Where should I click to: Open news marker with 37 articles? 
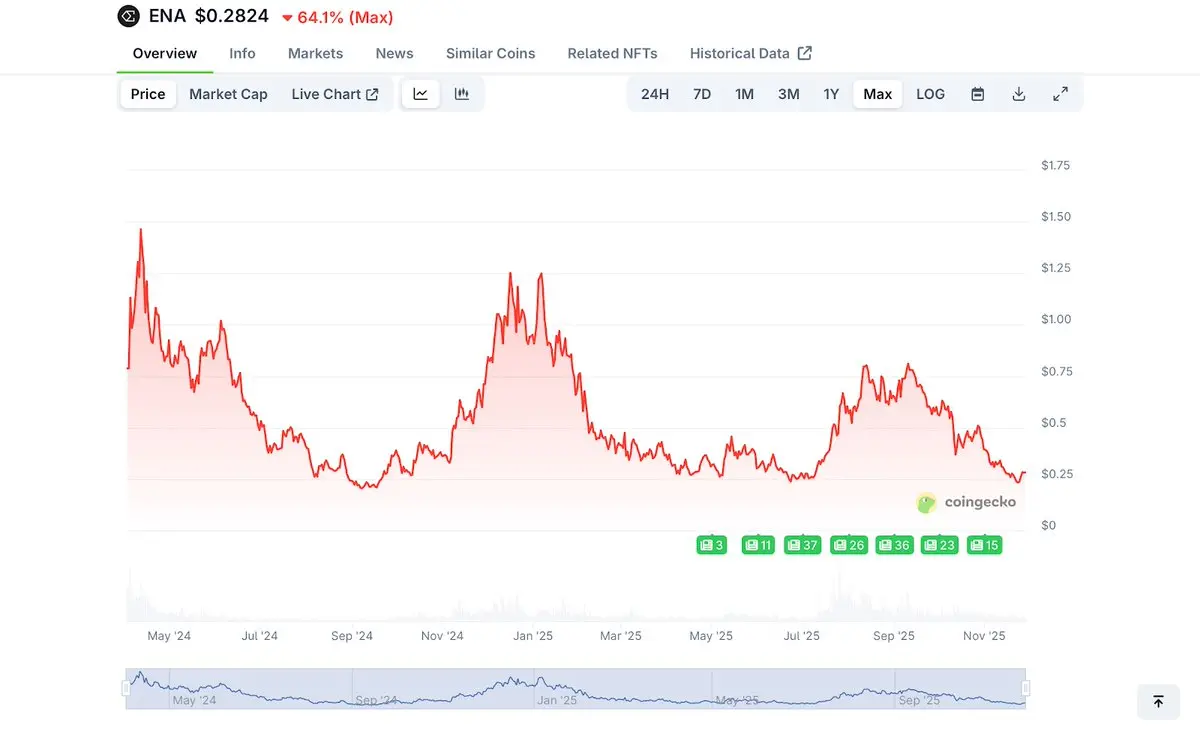pyautogui.click(x=802, y=545)
